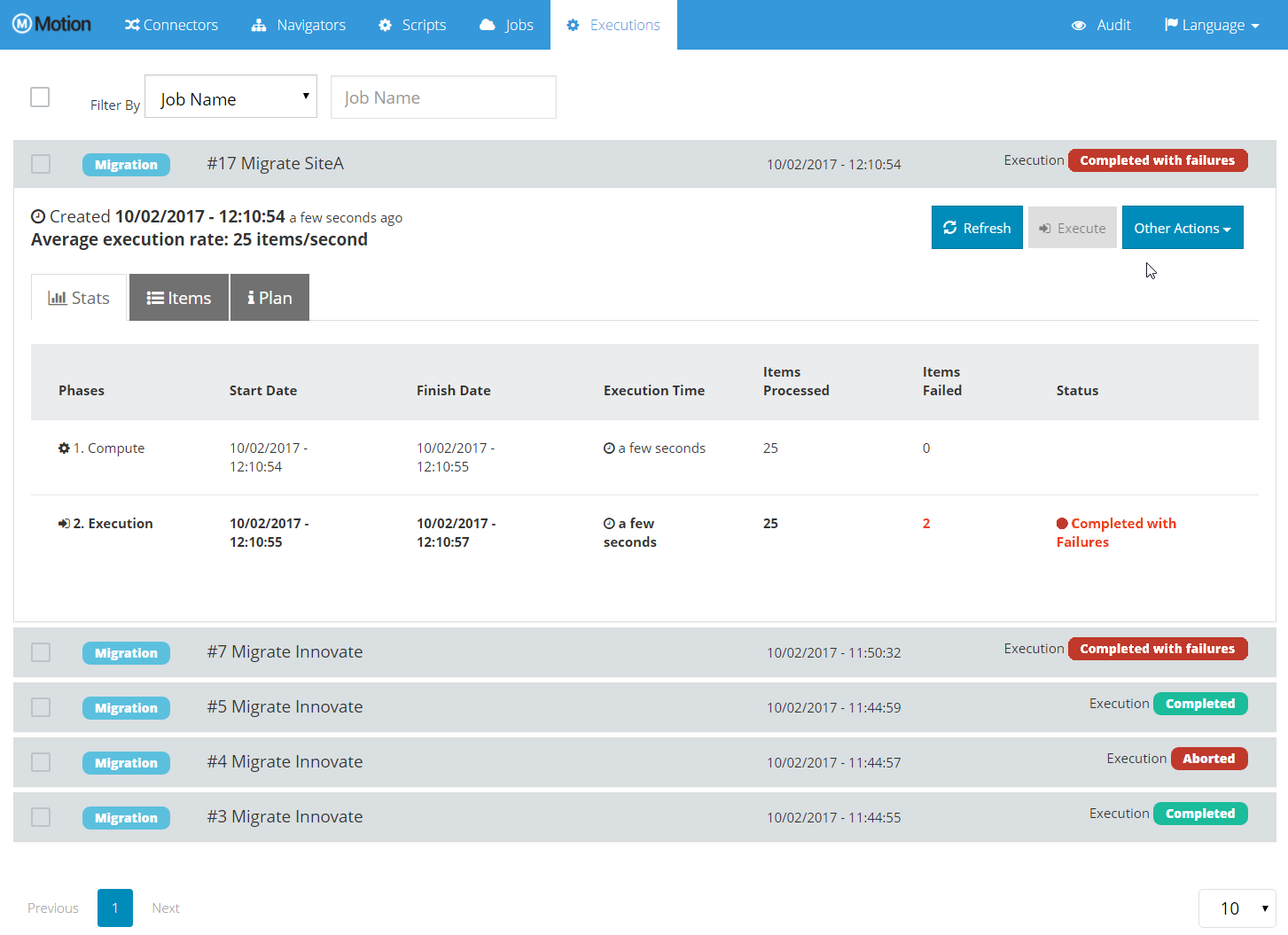The image size is (1288, 935).
Task: Click the arrow icon beside 2. Execution
Action: pos(64,524)
